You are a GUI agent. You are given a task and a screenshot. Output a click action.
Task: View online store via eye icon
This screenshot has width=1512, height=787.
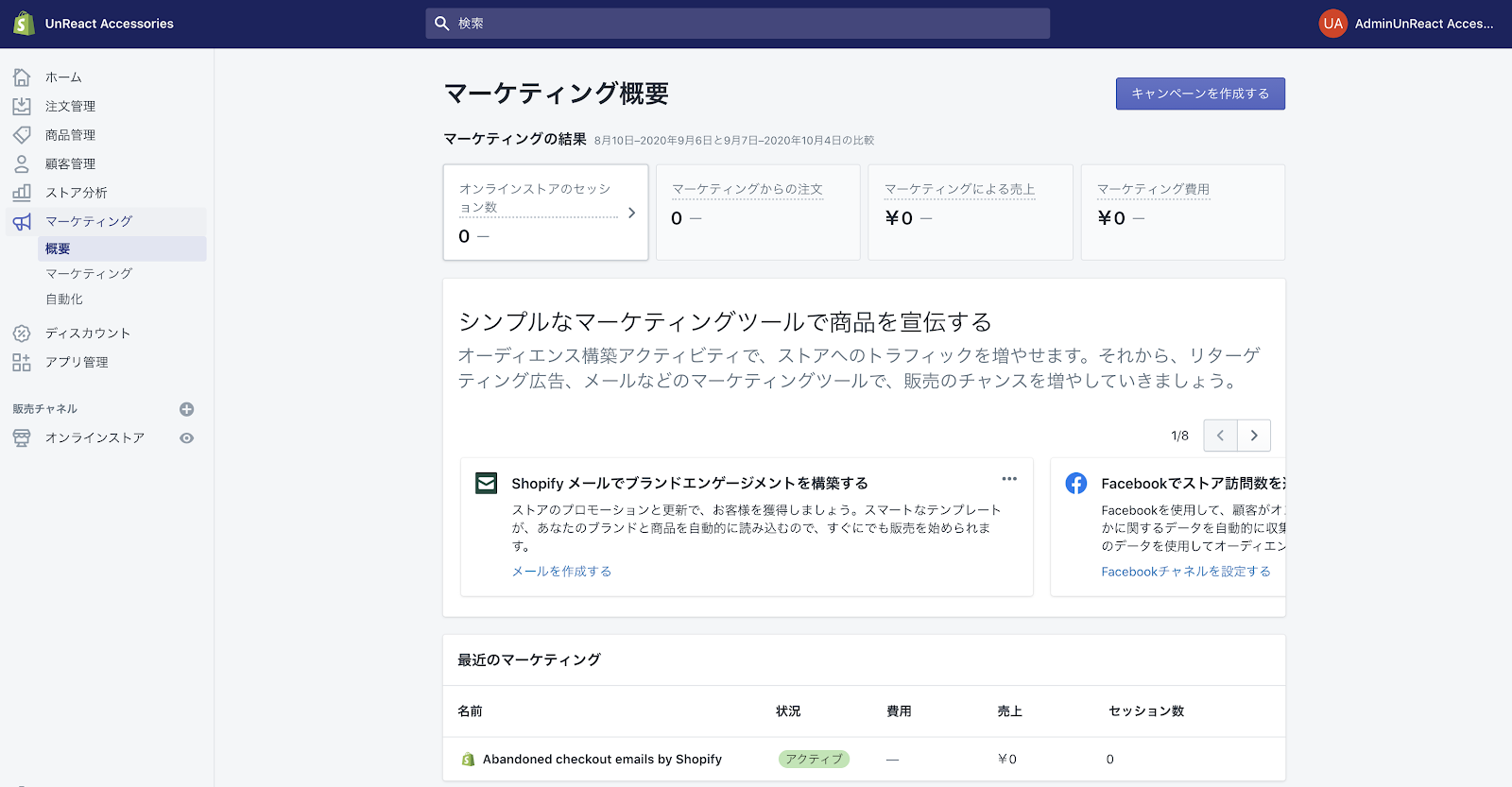(x=187, y=438)
